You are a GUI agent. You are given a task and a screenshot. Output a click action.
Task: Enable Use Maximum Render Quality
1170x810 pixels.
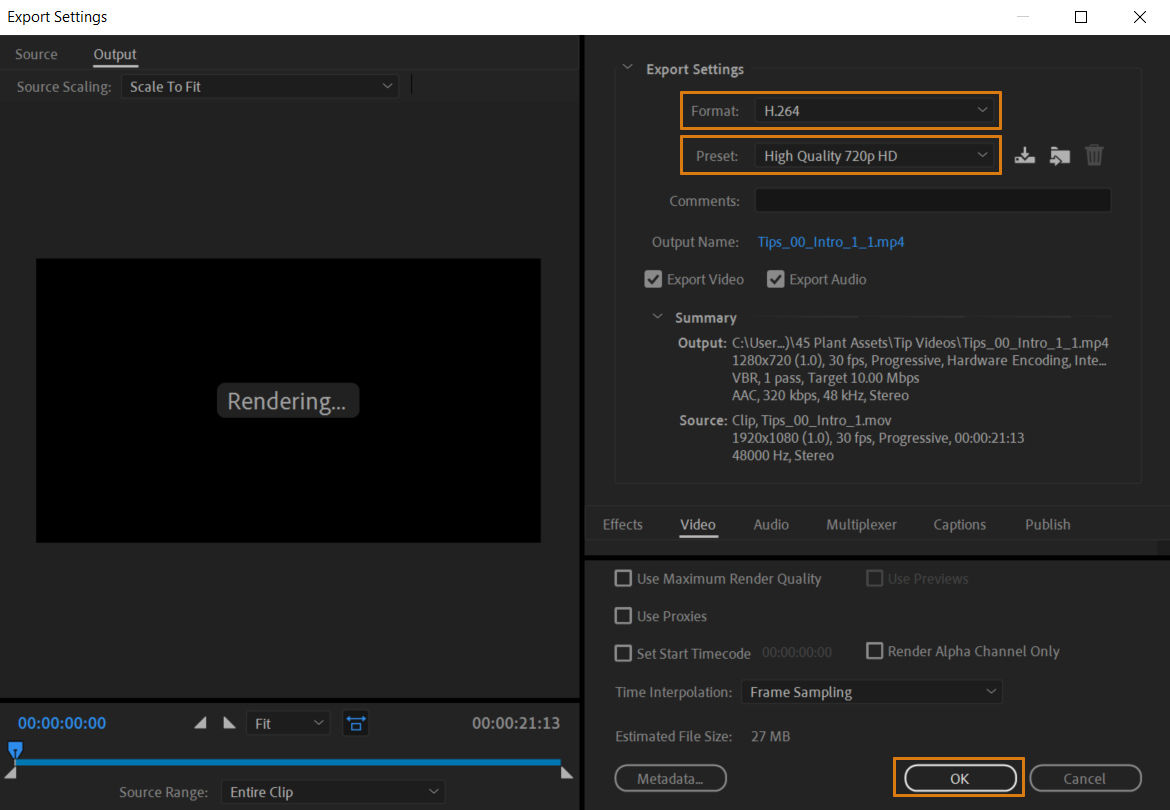[x=623, y=578]
